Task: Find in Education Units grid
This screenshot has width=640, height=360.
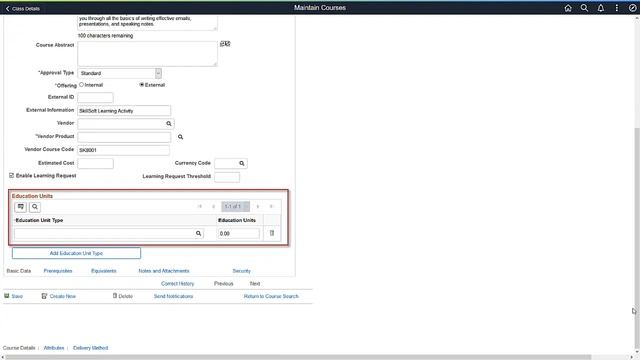Action: point(35,207)
